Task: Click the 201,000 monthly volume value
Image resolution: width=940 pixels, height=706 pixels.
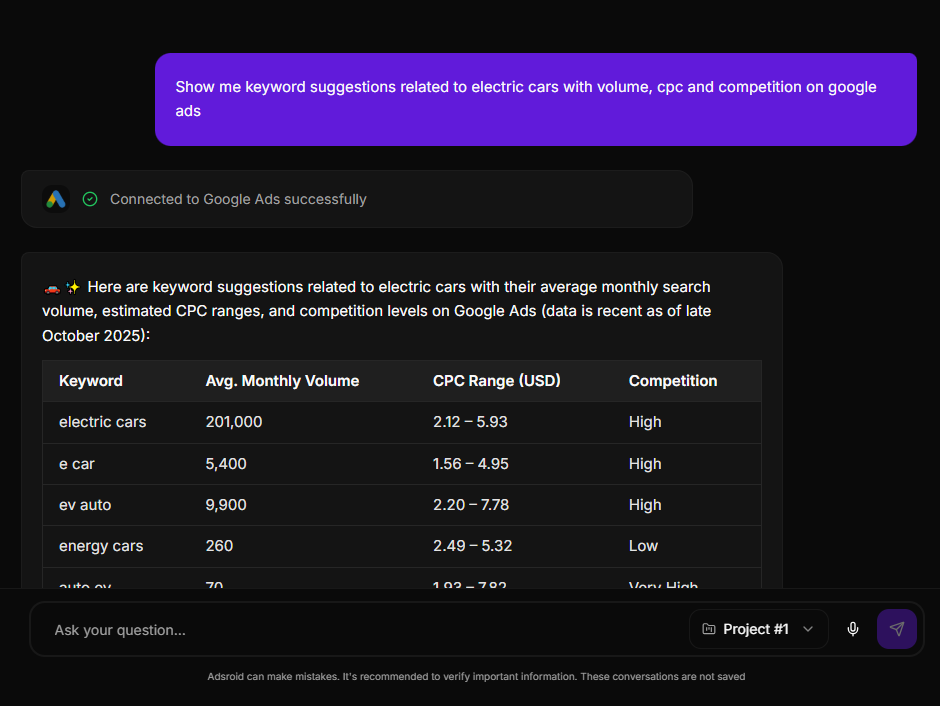Action: [x=234, y=422]
